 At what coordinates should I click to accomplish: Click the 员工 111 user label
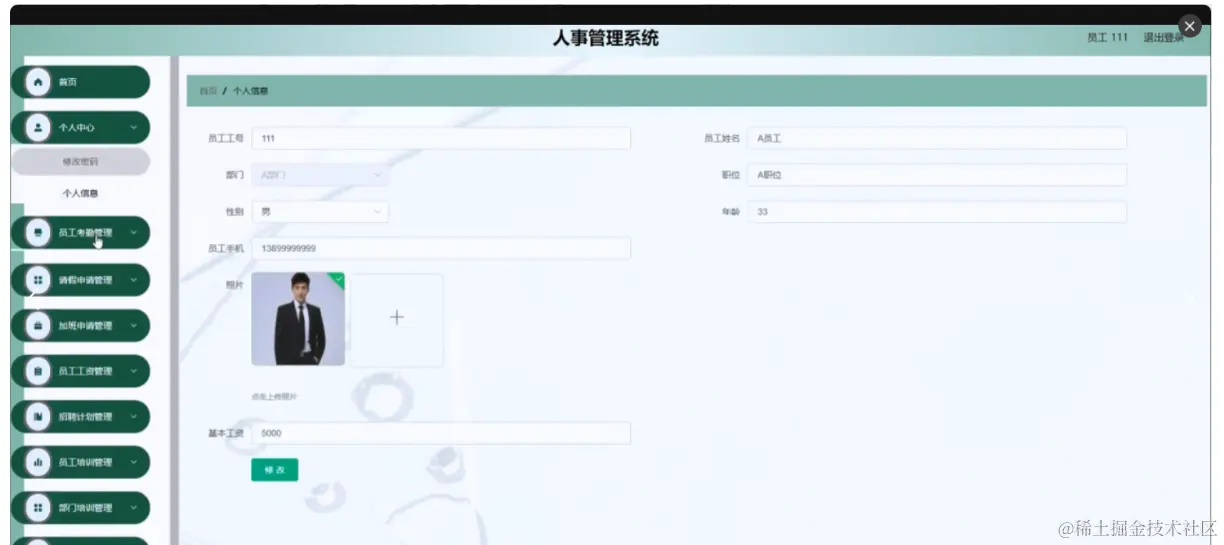pyautogui.click(x=1107, y=38)
